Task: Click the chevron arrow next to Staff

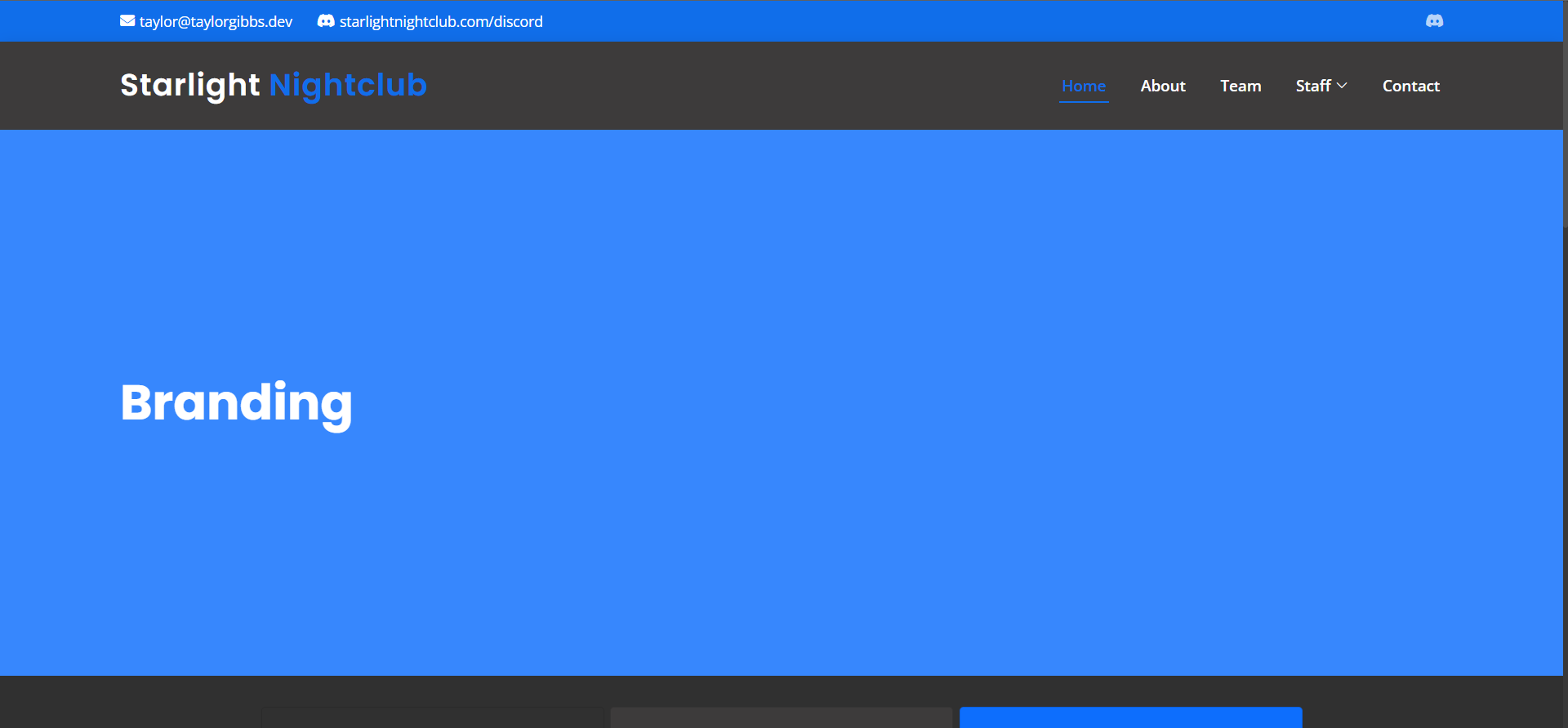Action: pos(1342,86)
